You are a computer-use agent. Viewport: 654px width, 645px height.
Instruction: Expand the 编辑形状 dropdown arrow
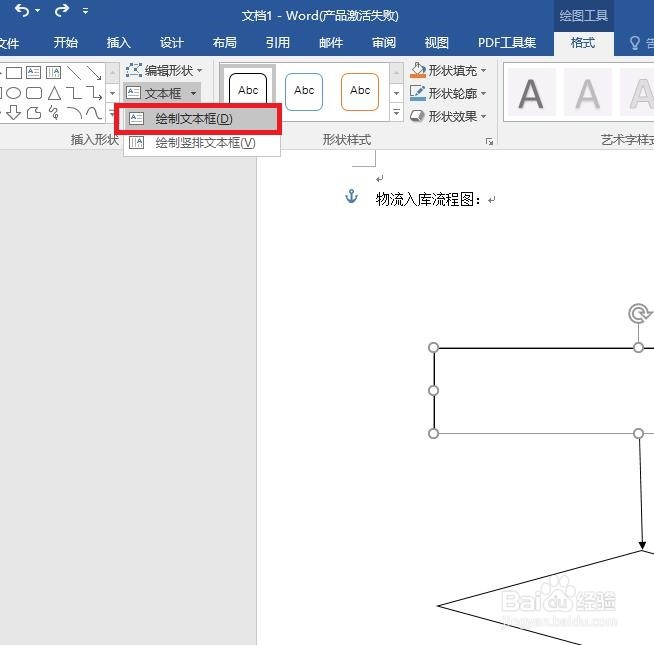pos(199,71)
